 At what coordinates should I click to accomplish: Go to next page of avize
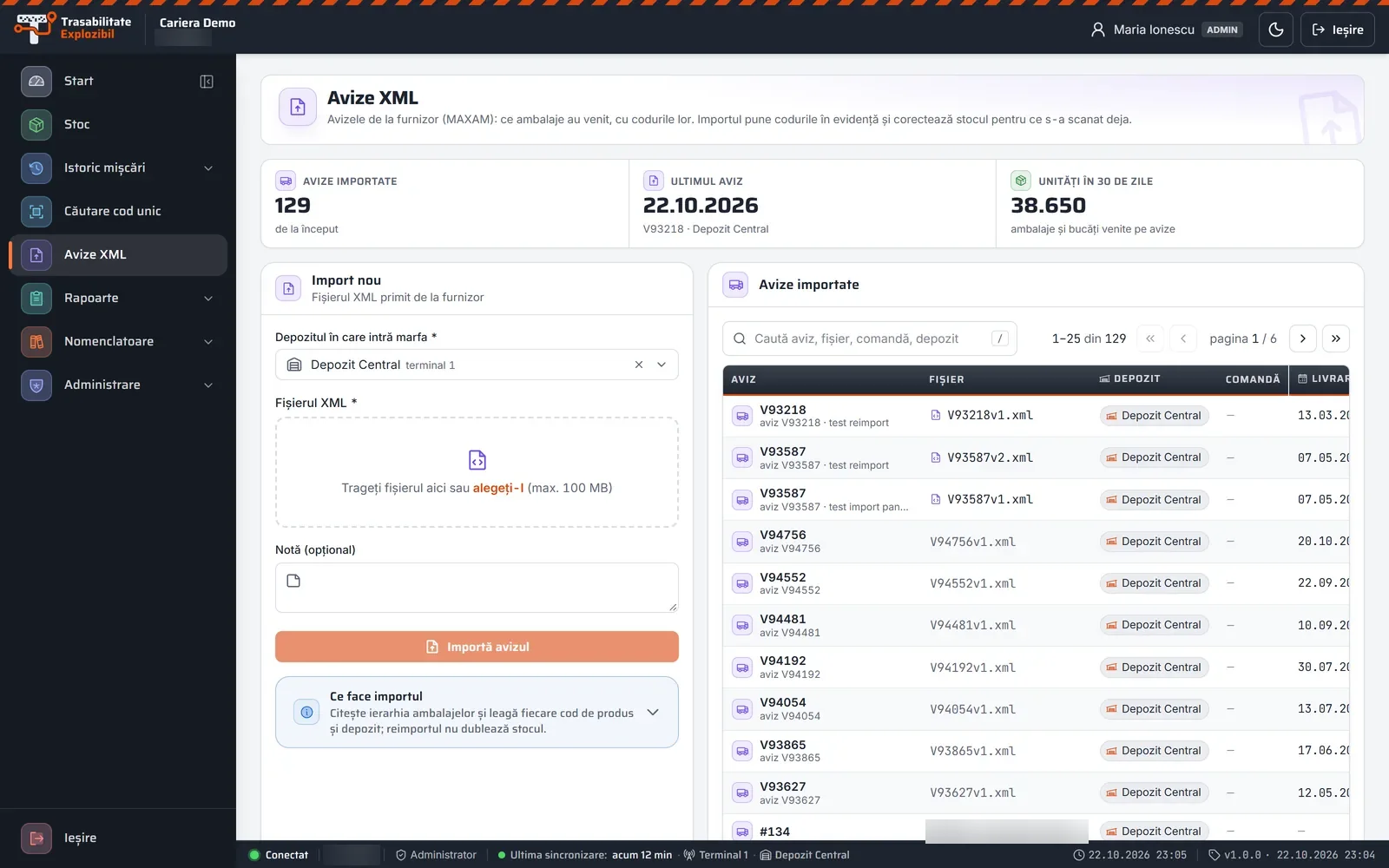pyautogui.click(x=1303, y=339)
